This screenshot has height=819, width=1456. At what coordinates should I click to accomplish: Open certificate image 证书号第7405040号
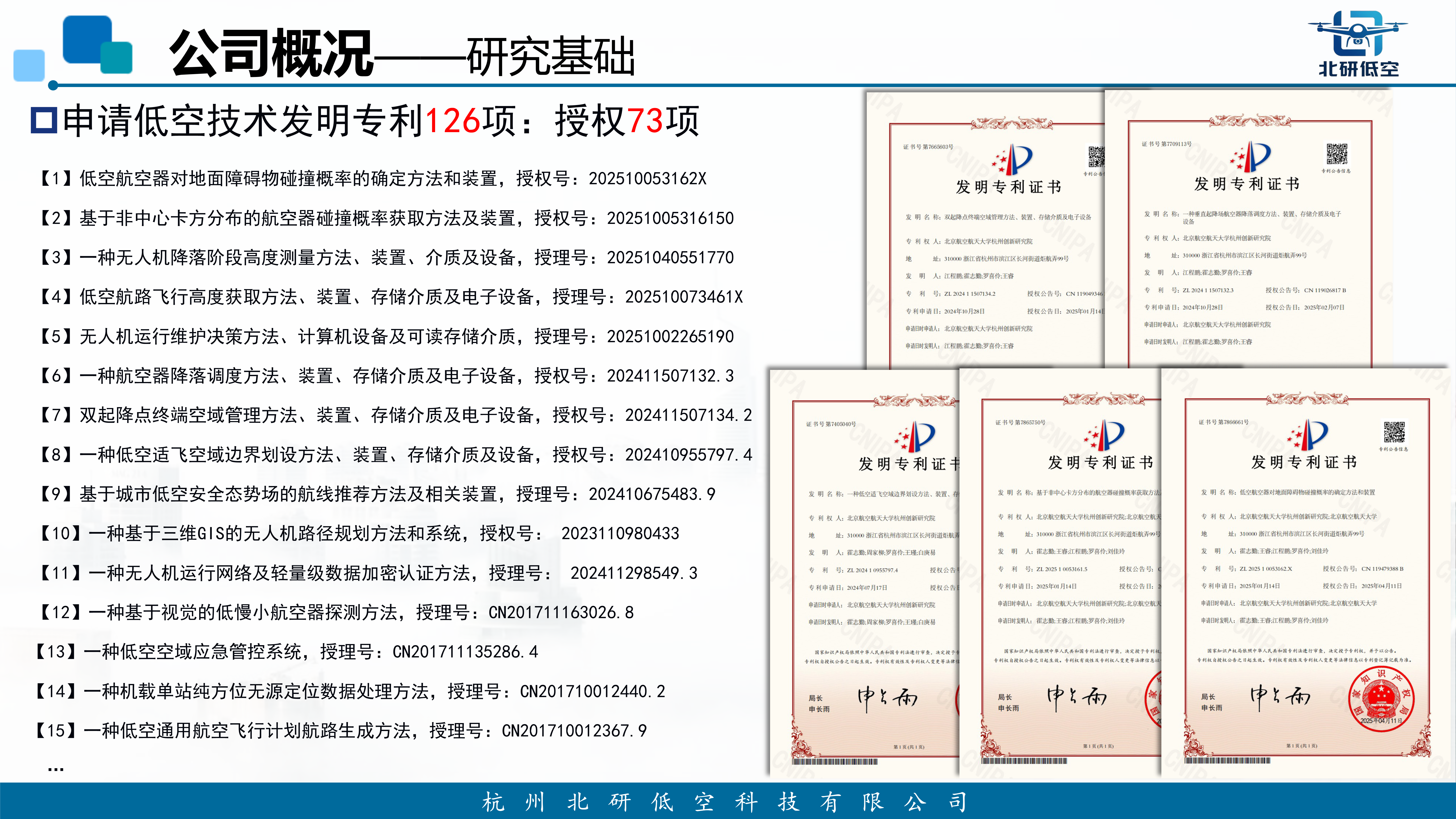click(865, 574)
